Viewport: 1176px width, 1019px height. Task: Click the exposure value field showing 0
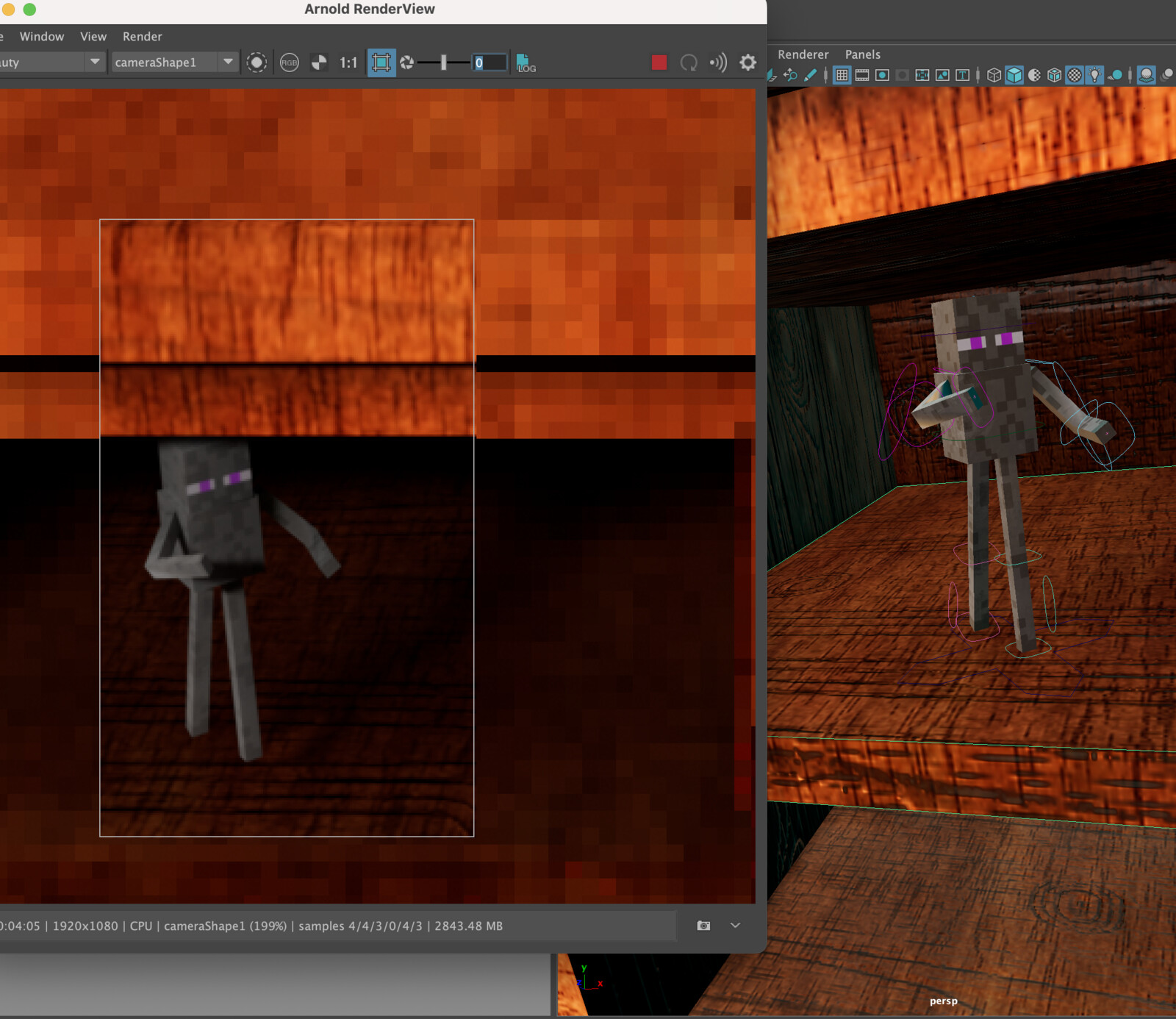tap(490, 62)
